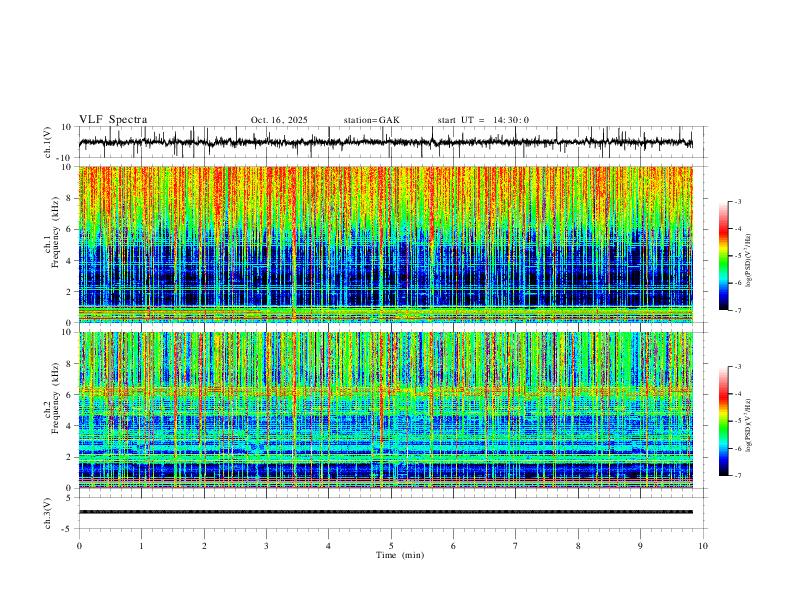Click the "ch.1(V)" axis label
Viewport: 792px width, 612px height.
48,142
